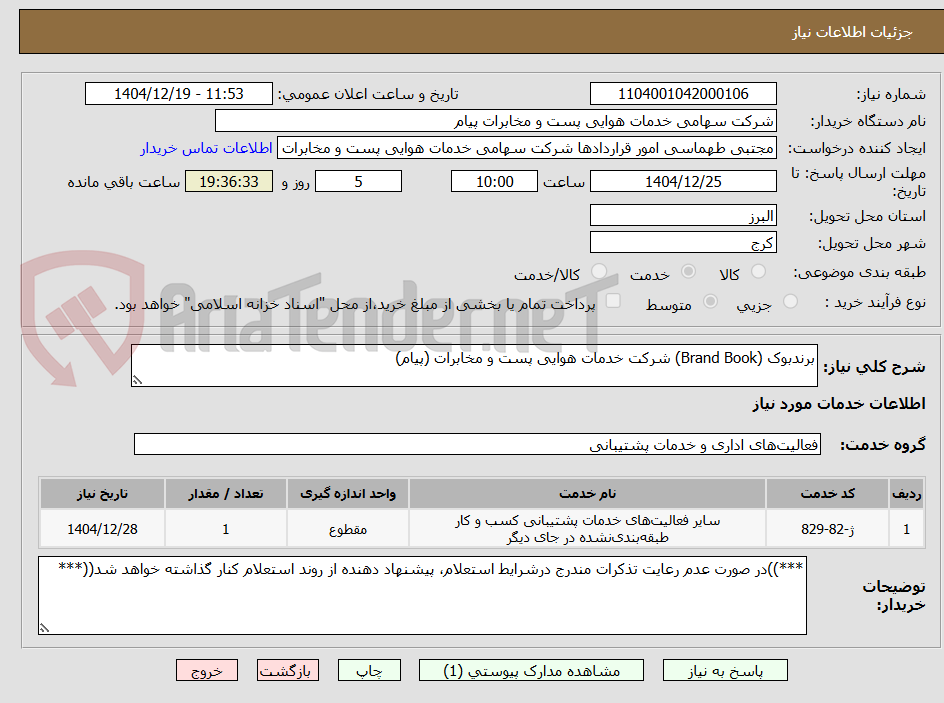The height and width of the screenshot is (703, 944).
Task: Click the city field کرج
Action: (683, 243)
